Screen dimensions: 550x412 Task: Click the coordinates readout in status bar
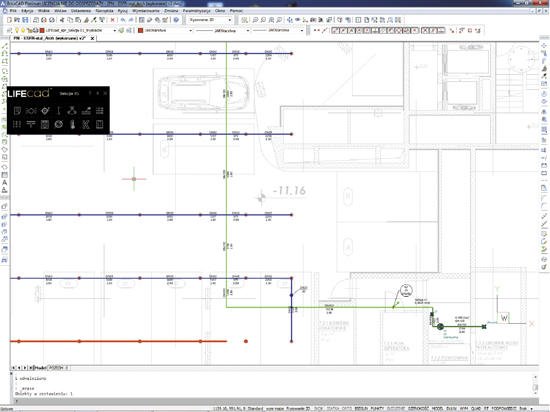click(x=228, y=408)
